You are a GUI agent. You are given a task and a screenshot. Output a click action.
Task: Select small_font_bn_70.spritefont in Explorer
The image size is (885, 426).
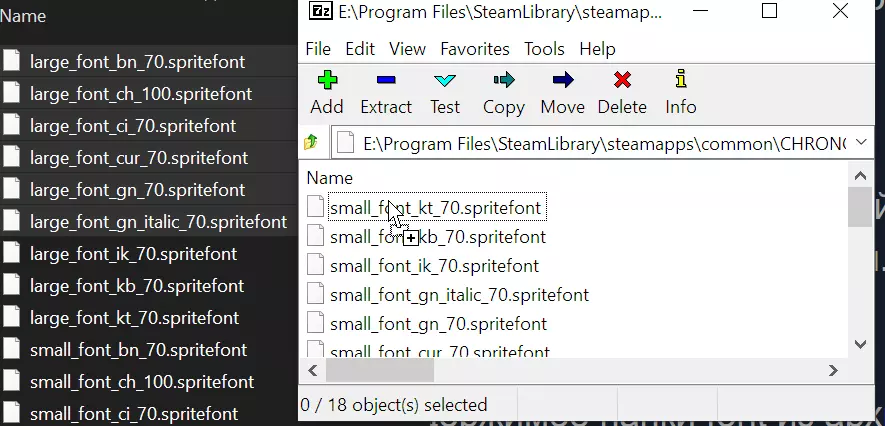click(138, 350)
